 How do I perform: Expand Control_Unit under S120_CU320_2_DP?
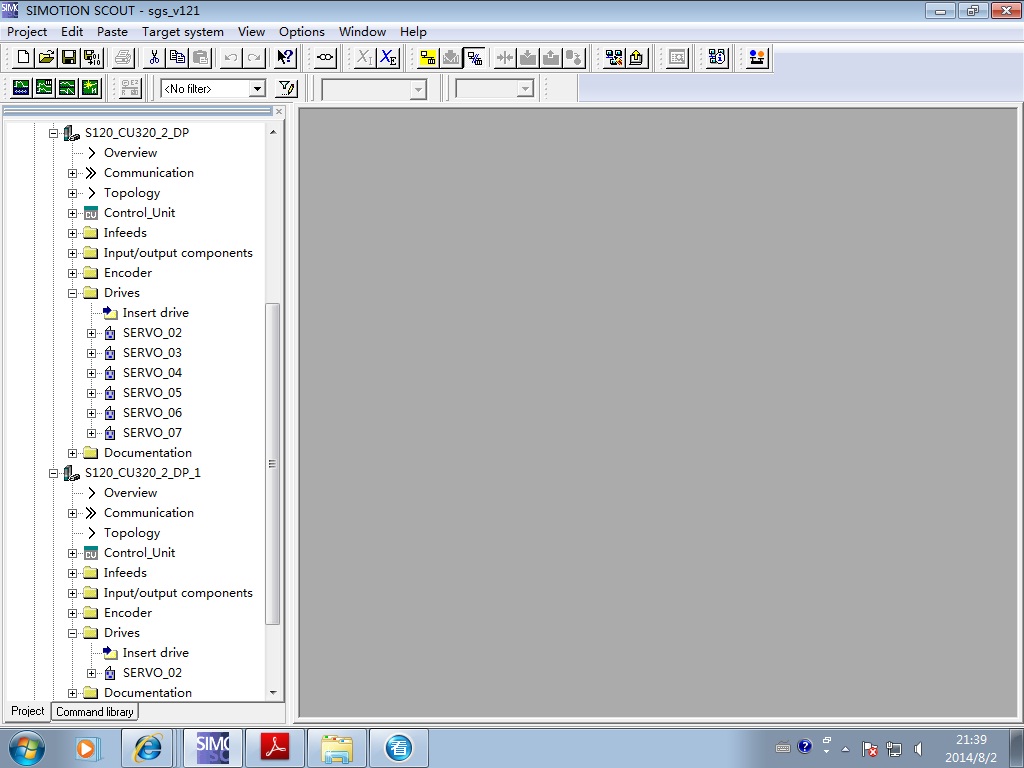click(72, 214)
